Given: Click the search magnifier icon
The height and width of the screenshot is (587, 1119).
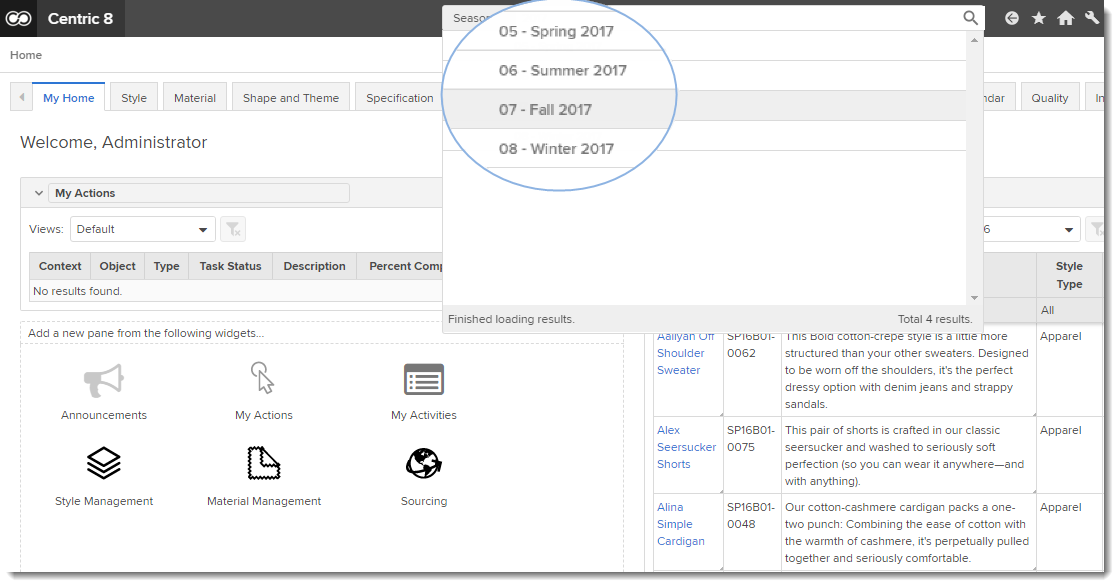Looking at the screenshot, I should [970, 18].
